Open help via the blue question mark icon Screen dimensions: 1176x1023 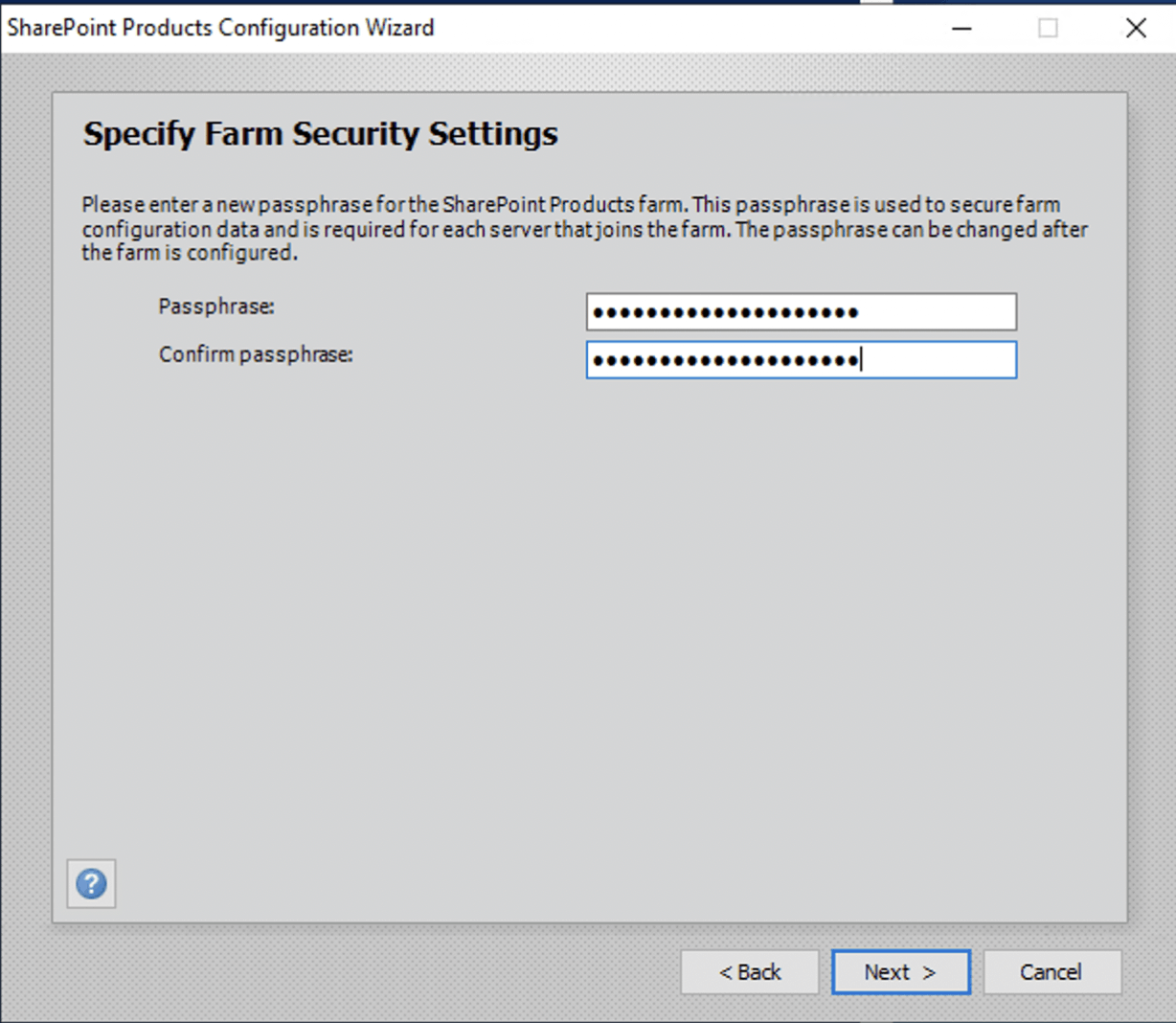pyautogui.click(x=92, y=883)
